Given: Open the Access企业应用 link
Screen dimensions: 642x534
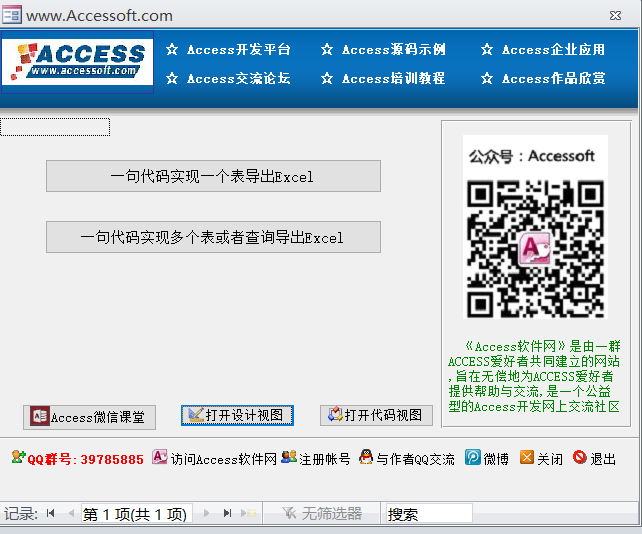Looking at the screenshot, I should click(x=553, y=50).
